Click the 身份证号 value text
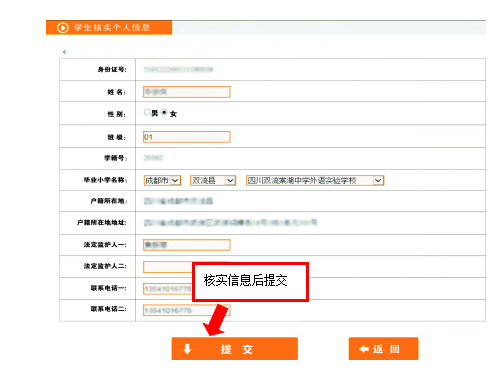This screenshot has height=373, width=503. coord(178,69)
